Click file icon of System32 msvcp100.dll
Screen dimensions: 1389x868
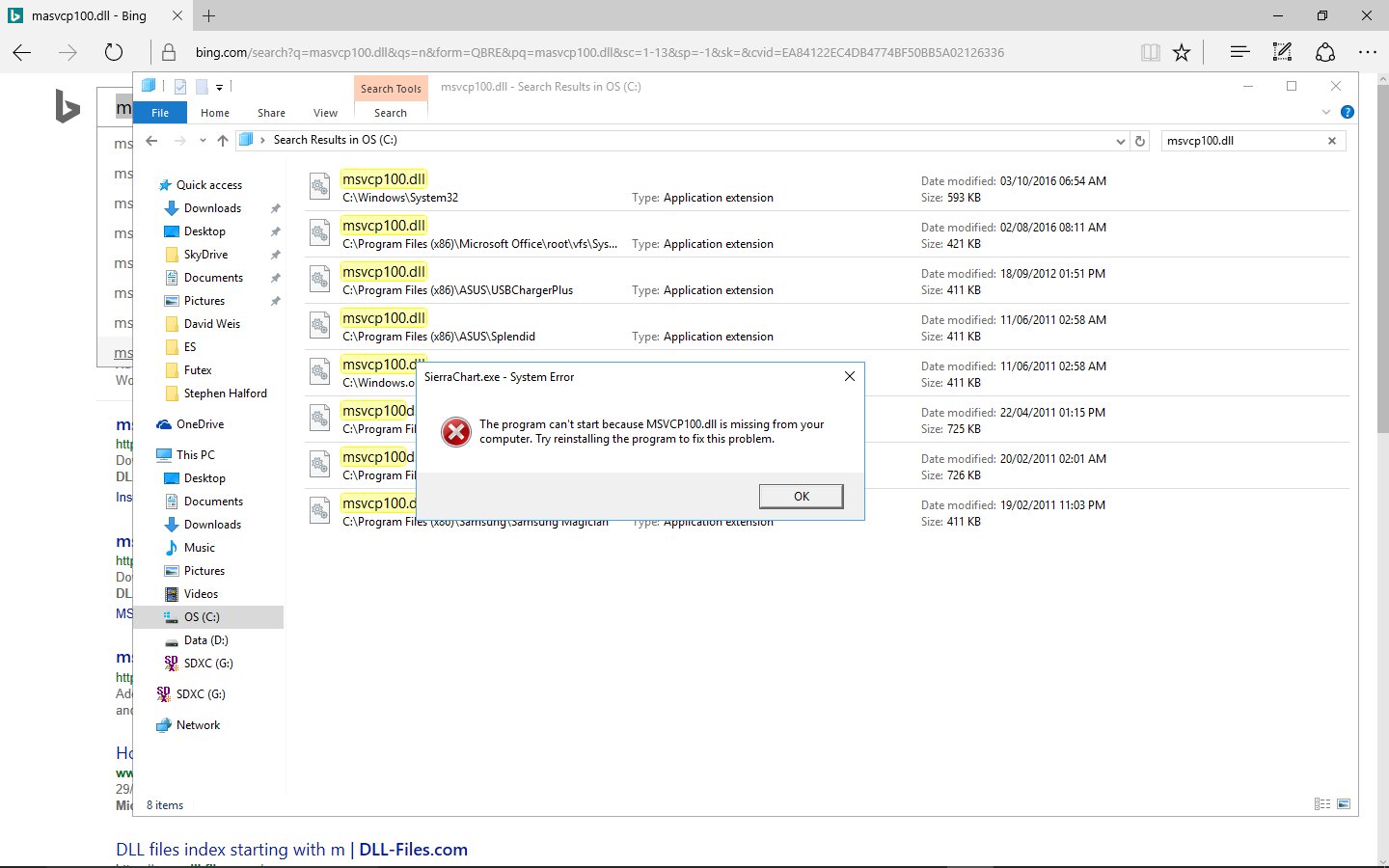click(319, 187)
